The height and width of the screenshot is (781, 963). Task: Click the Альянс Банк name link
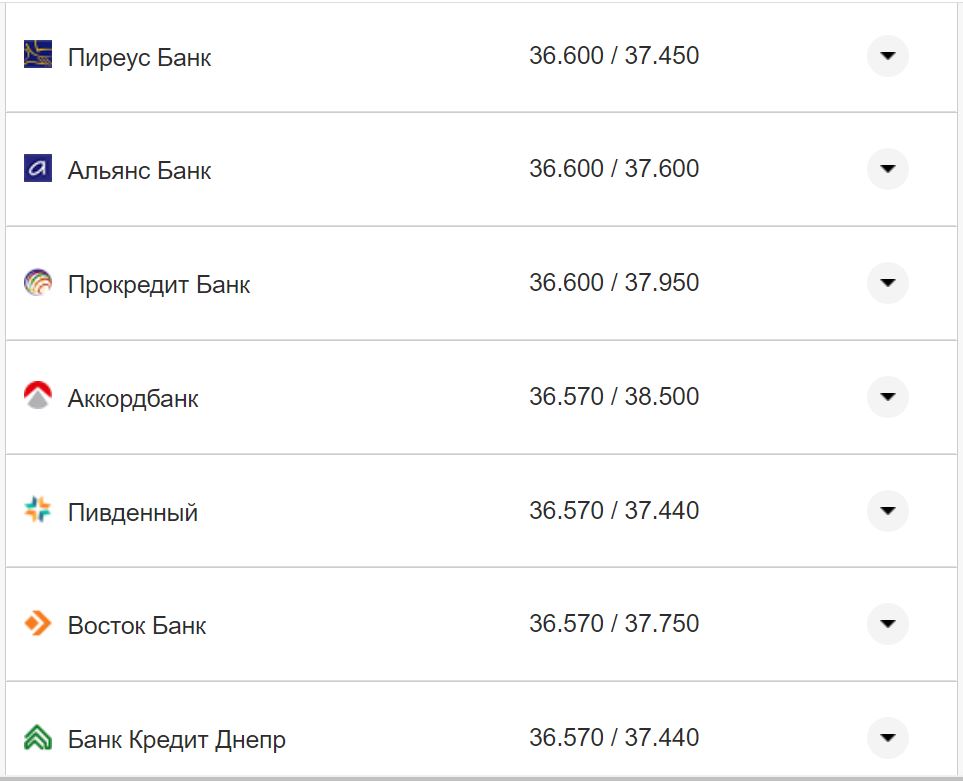136,169
